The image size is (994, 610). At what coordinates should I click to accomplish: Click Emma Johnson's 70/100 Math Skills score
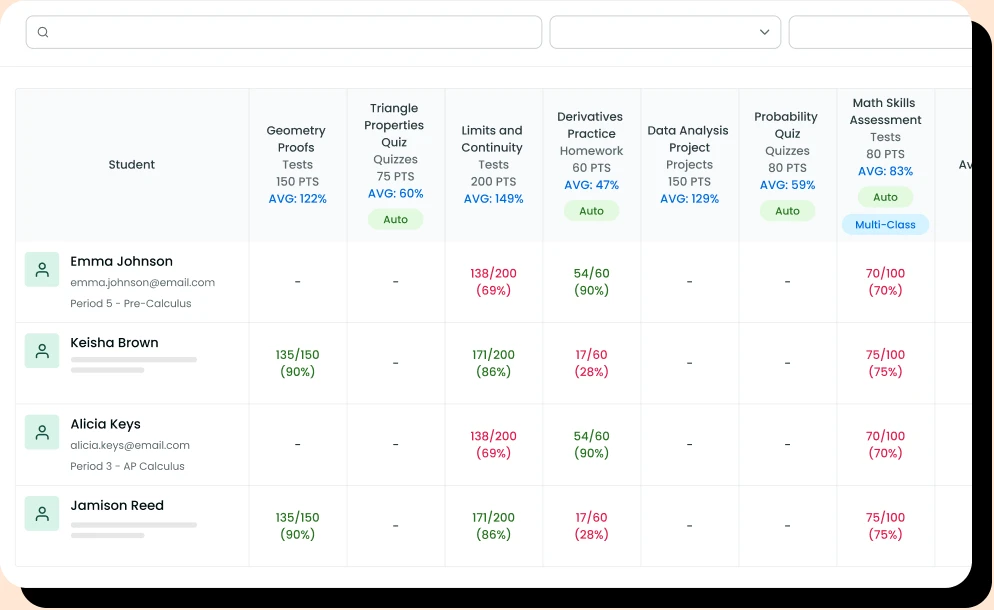(885, 282)
